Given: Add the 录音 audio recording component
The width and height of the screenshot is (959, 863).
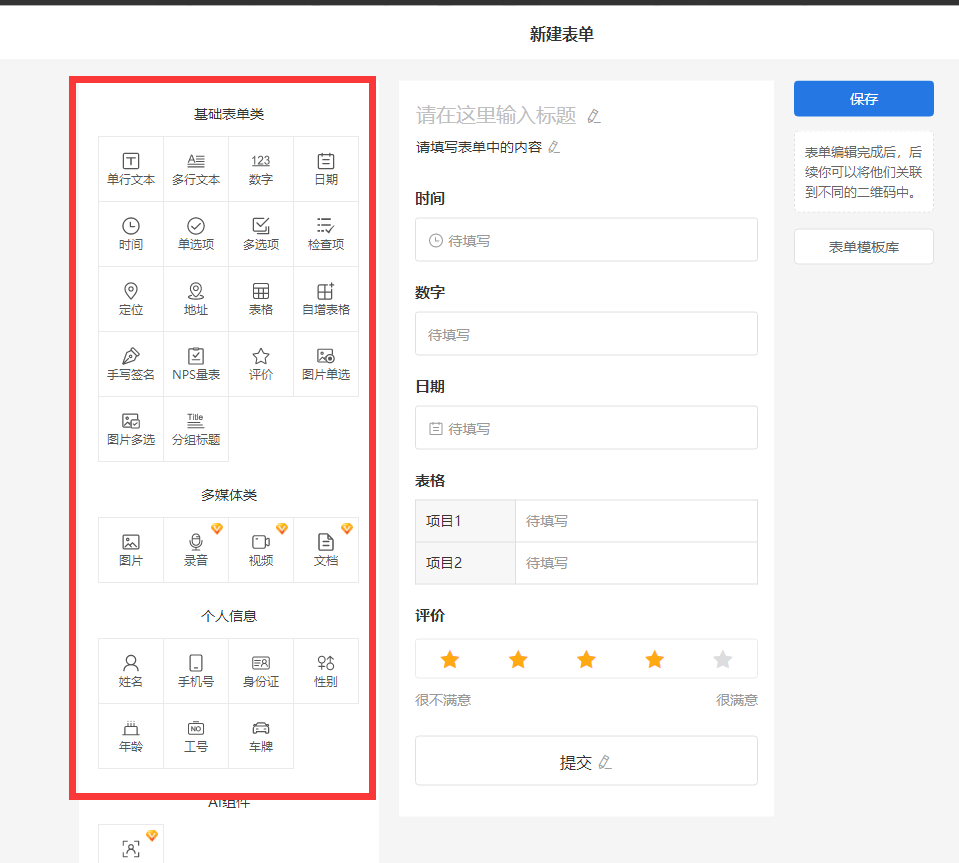Looking at the screenshot, I should coord(196,550).
